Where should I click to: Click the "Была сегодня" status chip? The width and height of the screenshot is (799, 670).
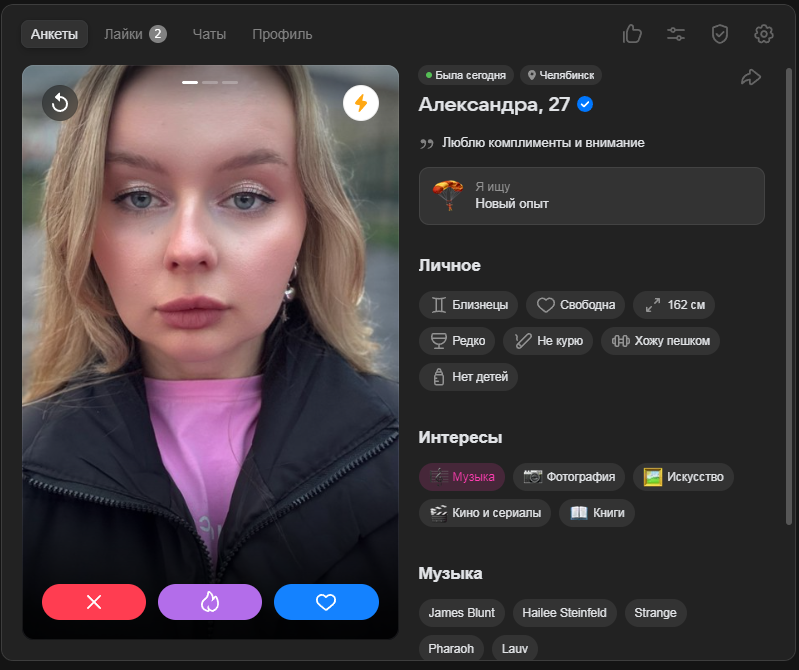[x=466, y=75]
